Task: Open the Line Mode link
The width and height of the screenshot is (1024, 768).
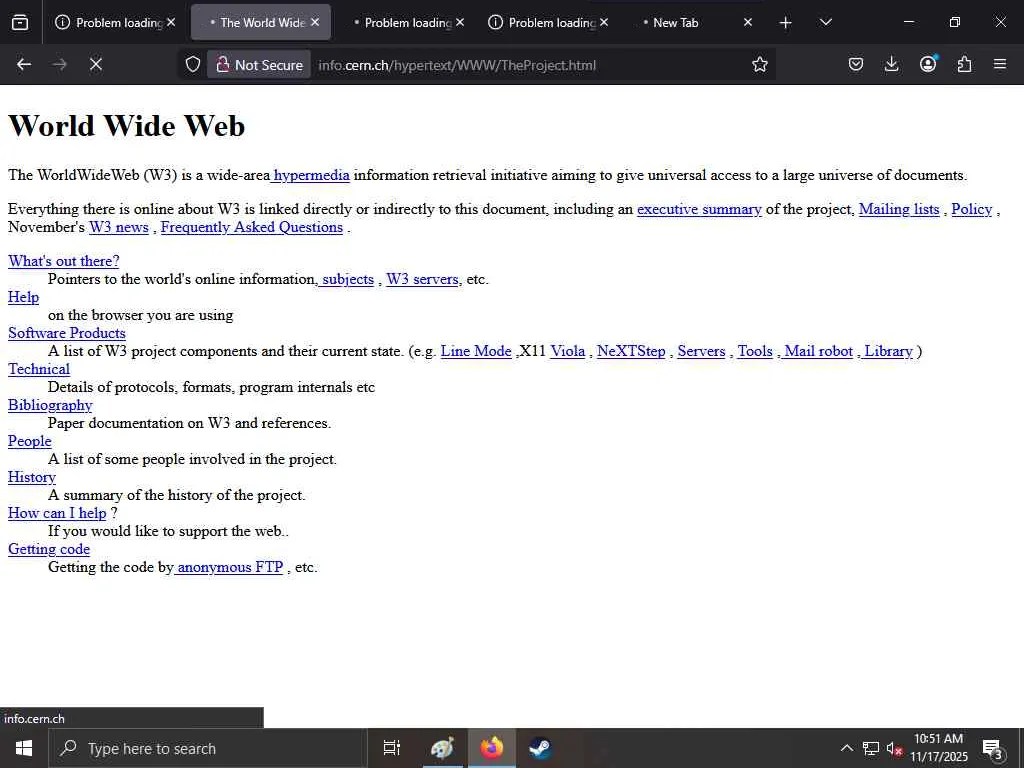Action: click(x=476, y=351)
